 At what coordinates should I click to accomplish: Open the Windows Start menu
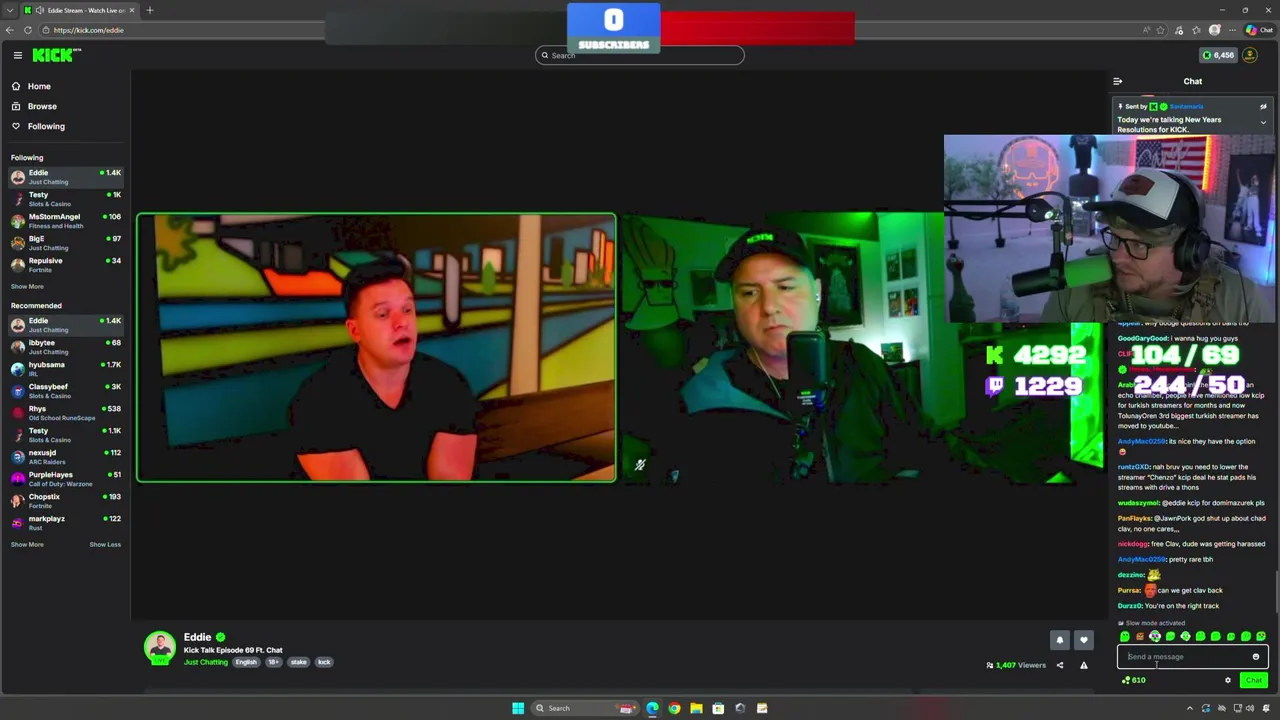518,708
